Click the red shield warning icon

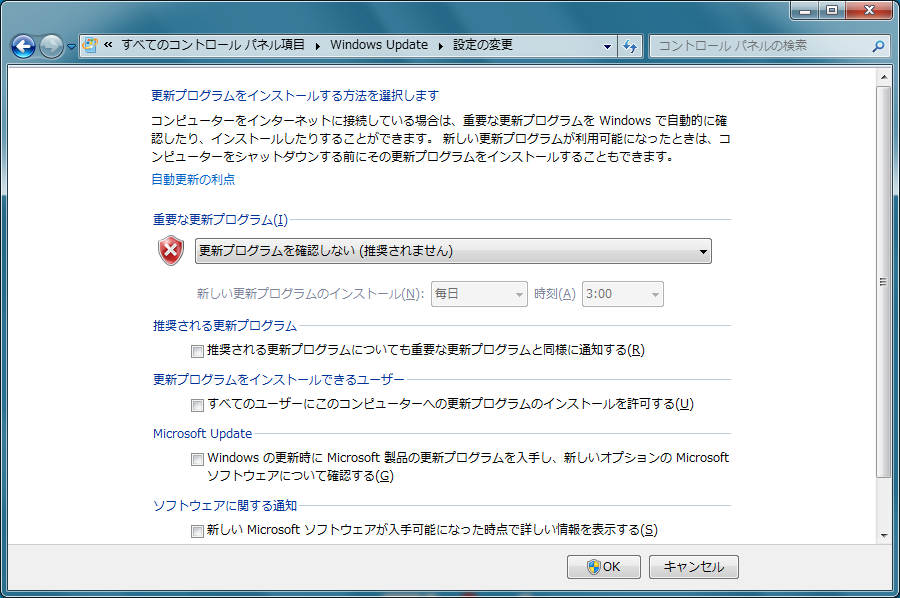pyautogui.click(x=171, y=251)
